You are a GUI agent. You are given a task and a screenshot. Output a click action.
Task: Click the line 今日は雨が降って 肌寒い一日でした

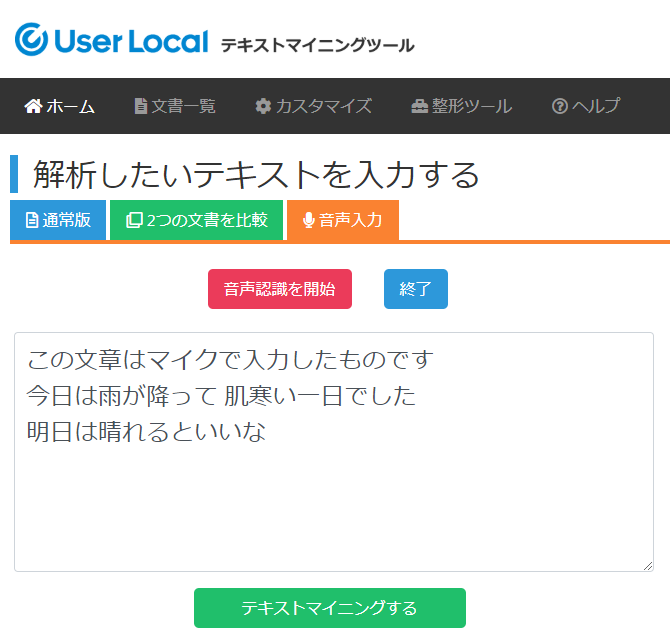click(221, 396)
